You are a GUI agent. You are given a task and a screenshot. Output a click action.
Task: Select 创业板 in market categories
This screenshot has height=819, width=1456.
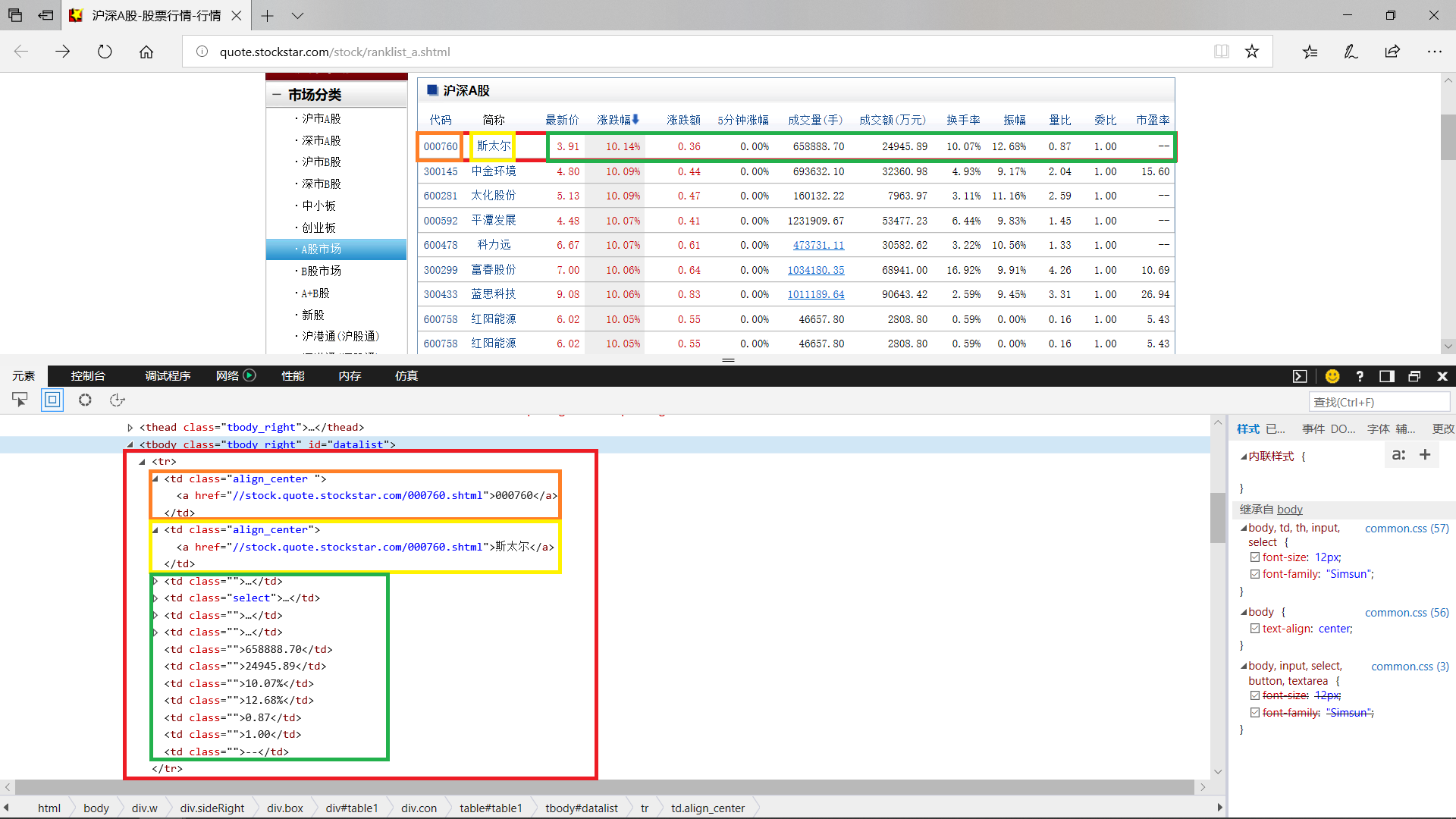318,227
